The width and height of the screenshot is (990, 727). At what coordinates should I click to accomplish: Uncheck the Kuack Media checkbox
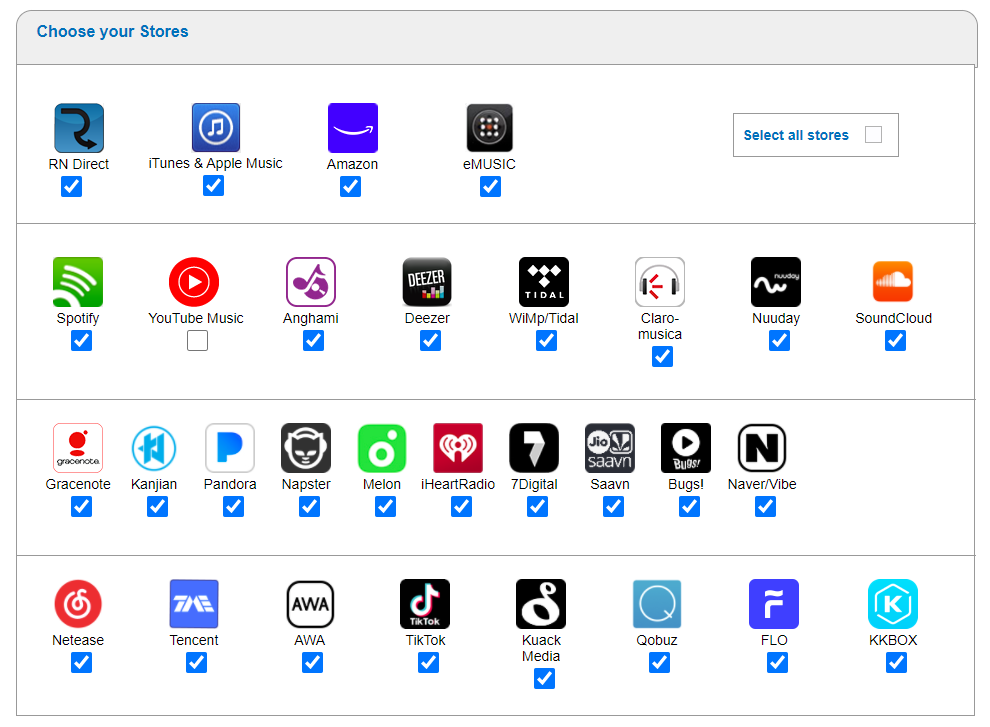[x=544, y=679]
